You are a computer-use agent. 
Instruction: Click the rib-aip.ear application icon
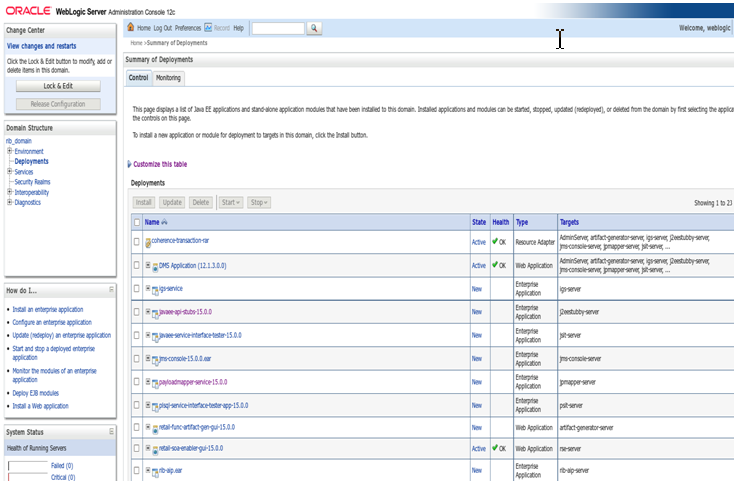[155, 472]
